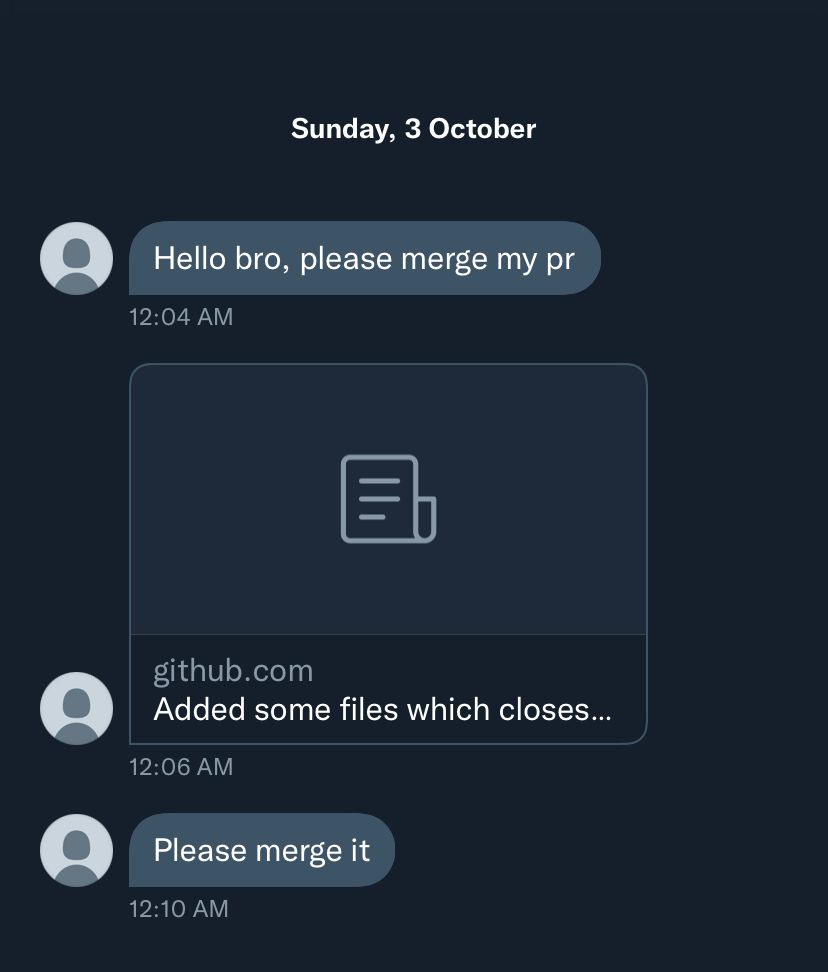Select the "Please merge it" message bubble
Image resolution: width=828 pixels, height=972 pixels.
[262, 850]
